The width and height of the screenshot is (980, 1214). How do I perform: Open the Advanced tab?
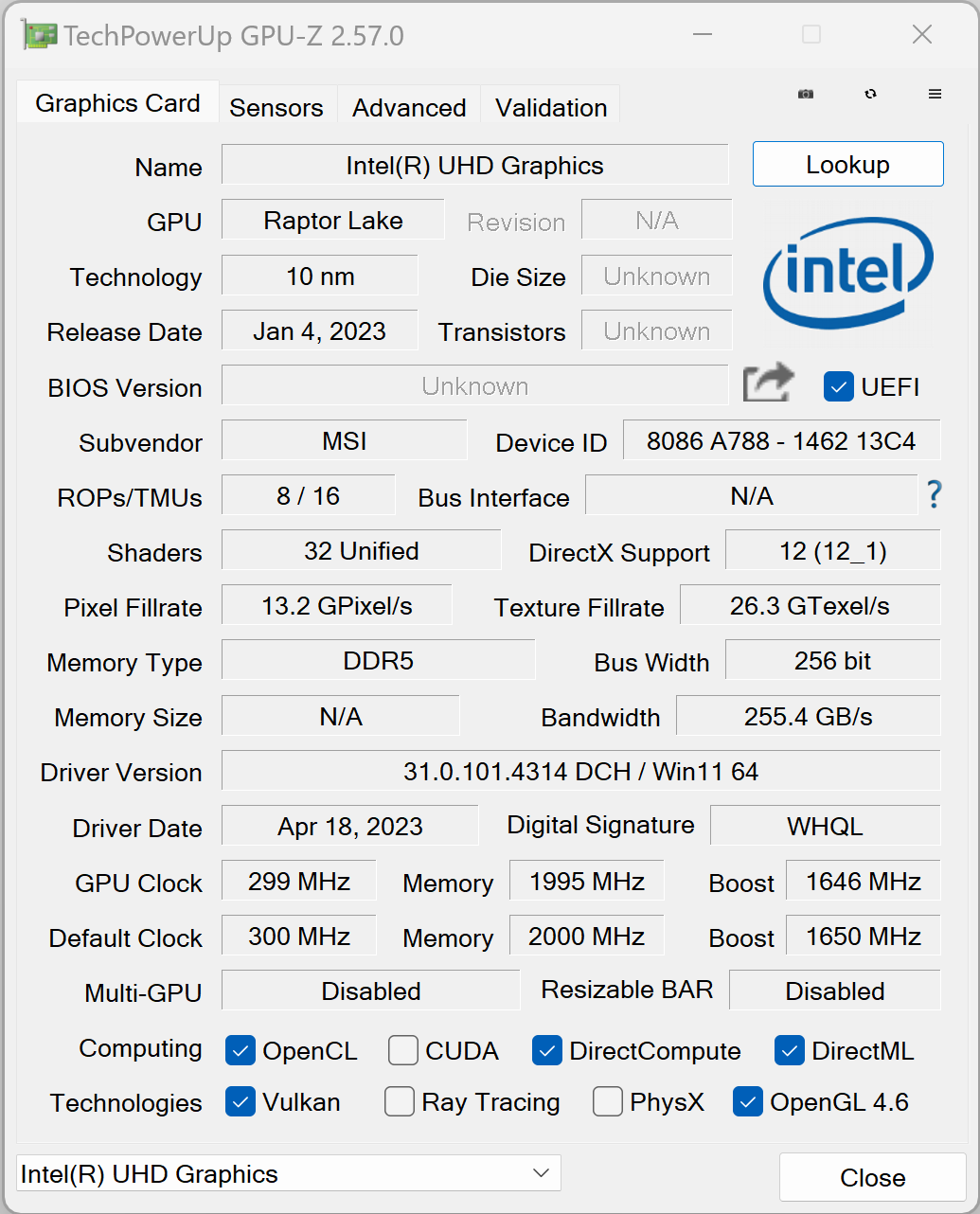click(409, 107)
